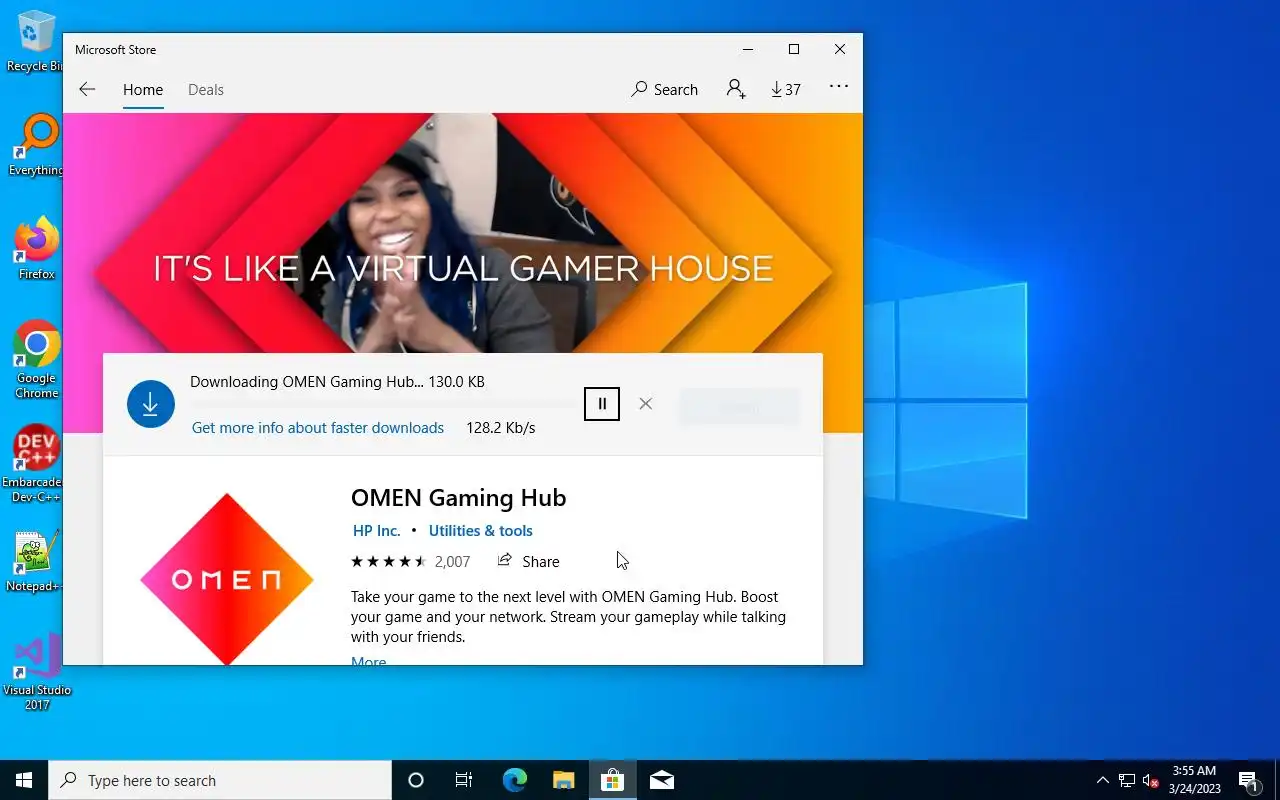Open the See more ellipsis menu
The image size is (1280, 800).
[x=839, y=87]
